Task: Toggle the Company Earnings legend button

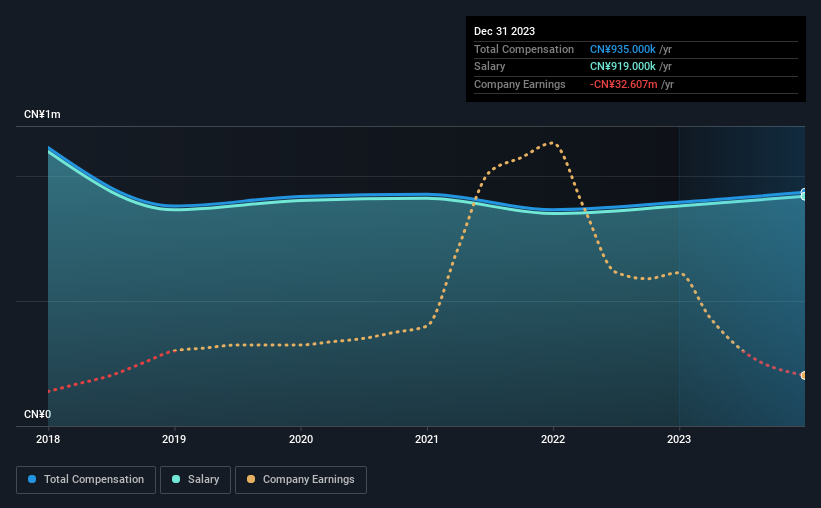Action: pos(301,480)
